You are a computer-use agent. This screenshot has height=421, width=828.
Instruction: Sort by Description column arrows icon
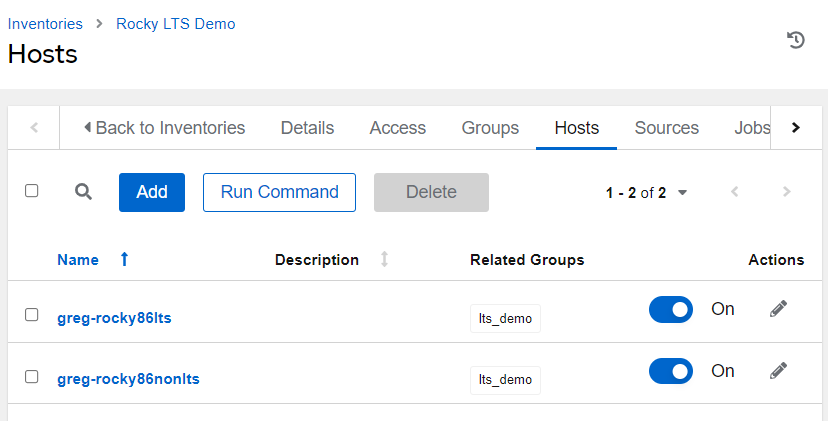[384, 260]
